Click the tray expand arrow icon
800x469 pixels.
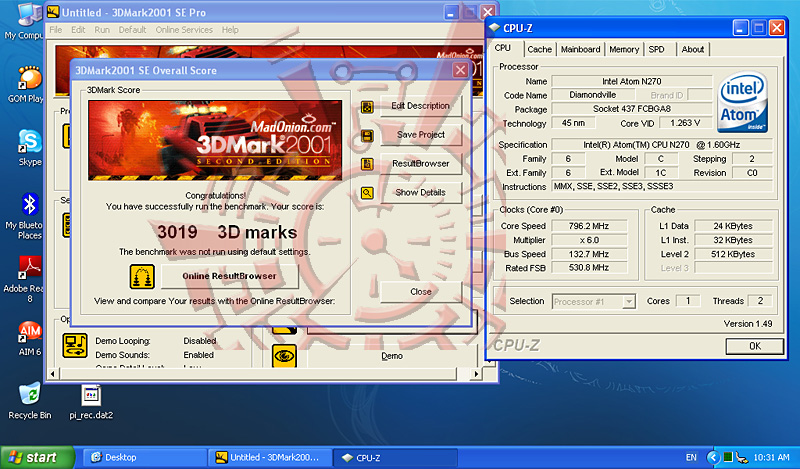(713, 457)
